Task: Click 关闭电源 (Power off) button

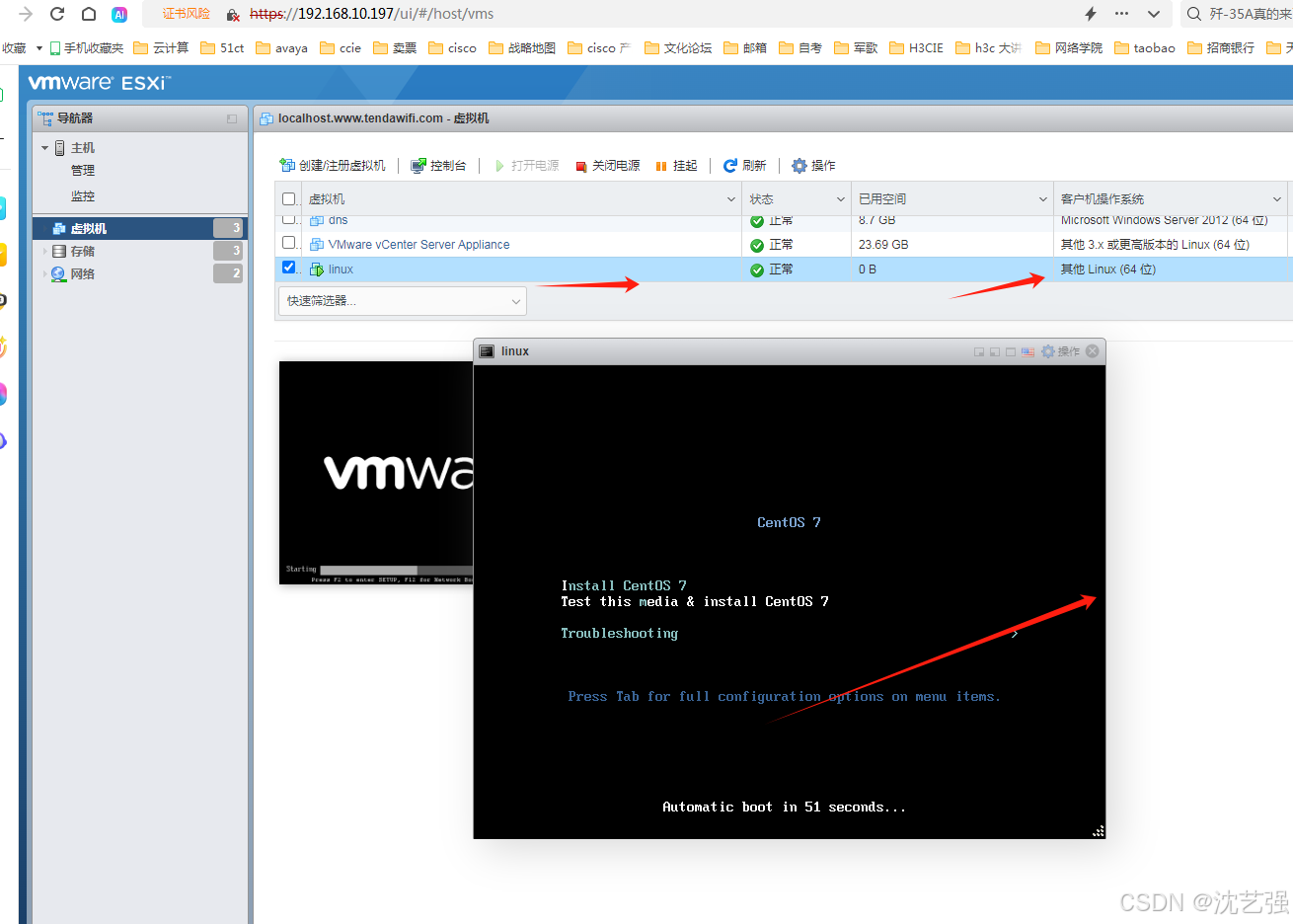Action: pos(608,165)
